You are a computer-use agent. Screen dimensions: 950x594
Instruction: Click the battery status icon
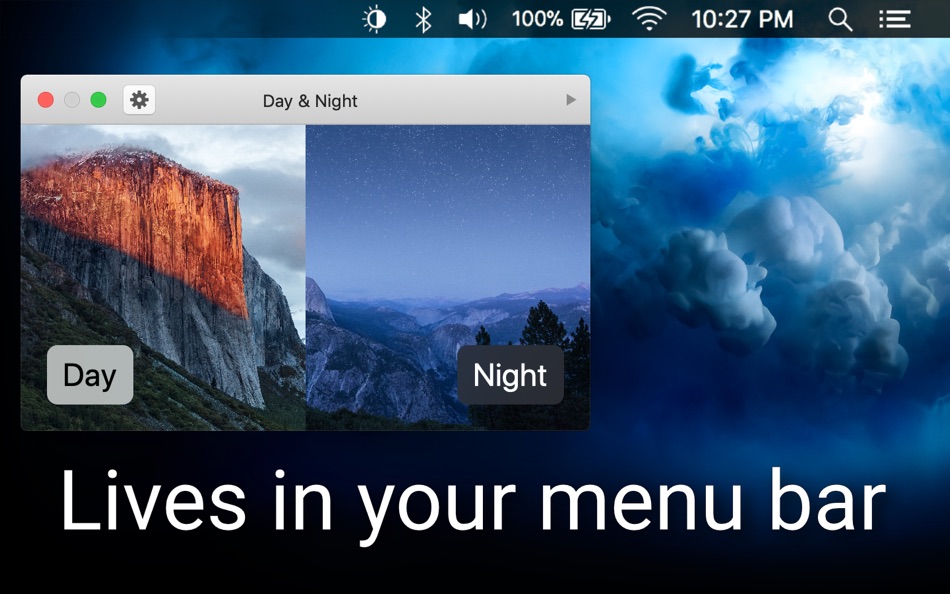[x=591, y=19]
